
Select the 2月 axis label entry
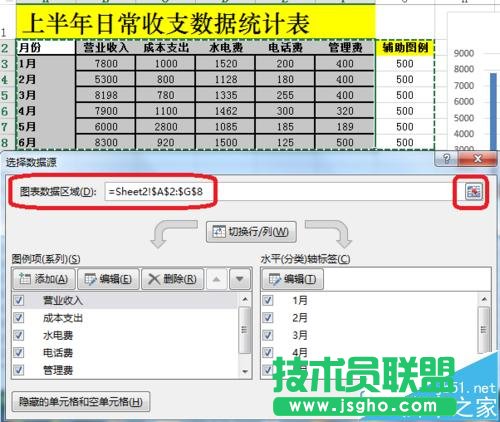coord(300,318)
